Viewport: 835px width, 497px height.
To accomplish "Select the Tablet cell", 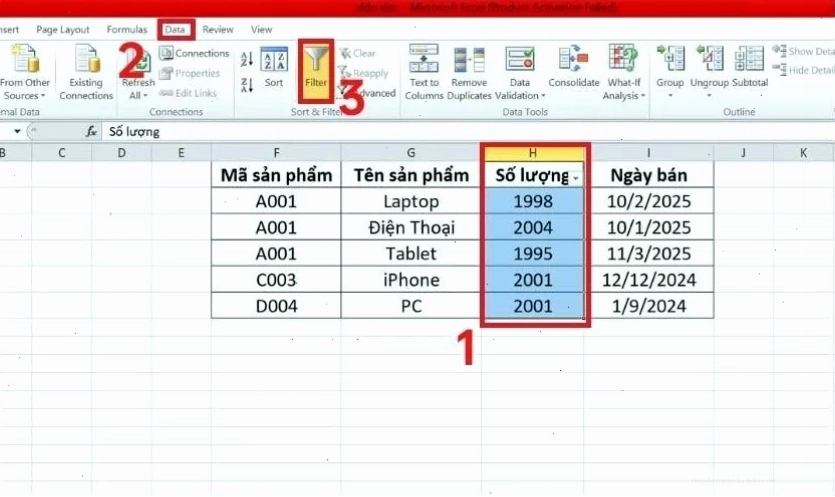I will click(411, 254).
